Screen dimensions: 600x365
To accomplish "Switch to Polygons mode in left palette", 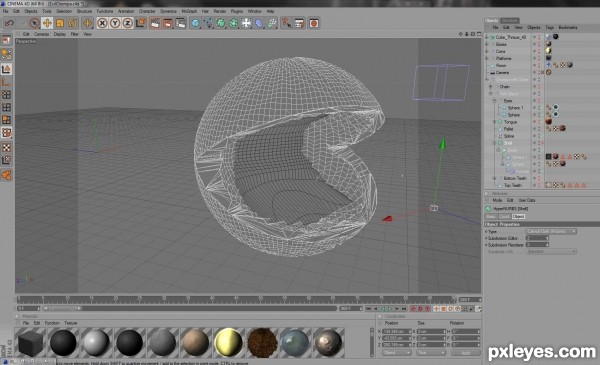I will pyautogui.click(x=7, y=120).
